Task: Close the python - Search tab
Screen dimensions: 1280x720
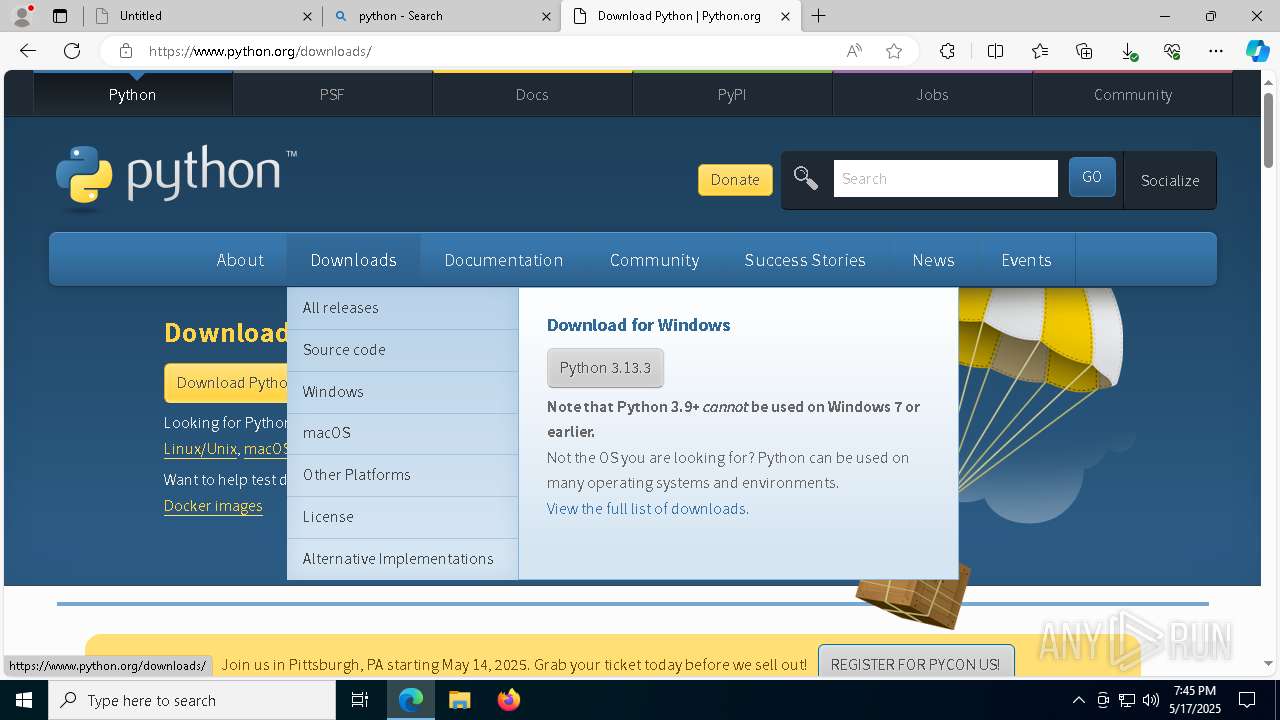Action: pyautogui.click(x=546, y=16)
